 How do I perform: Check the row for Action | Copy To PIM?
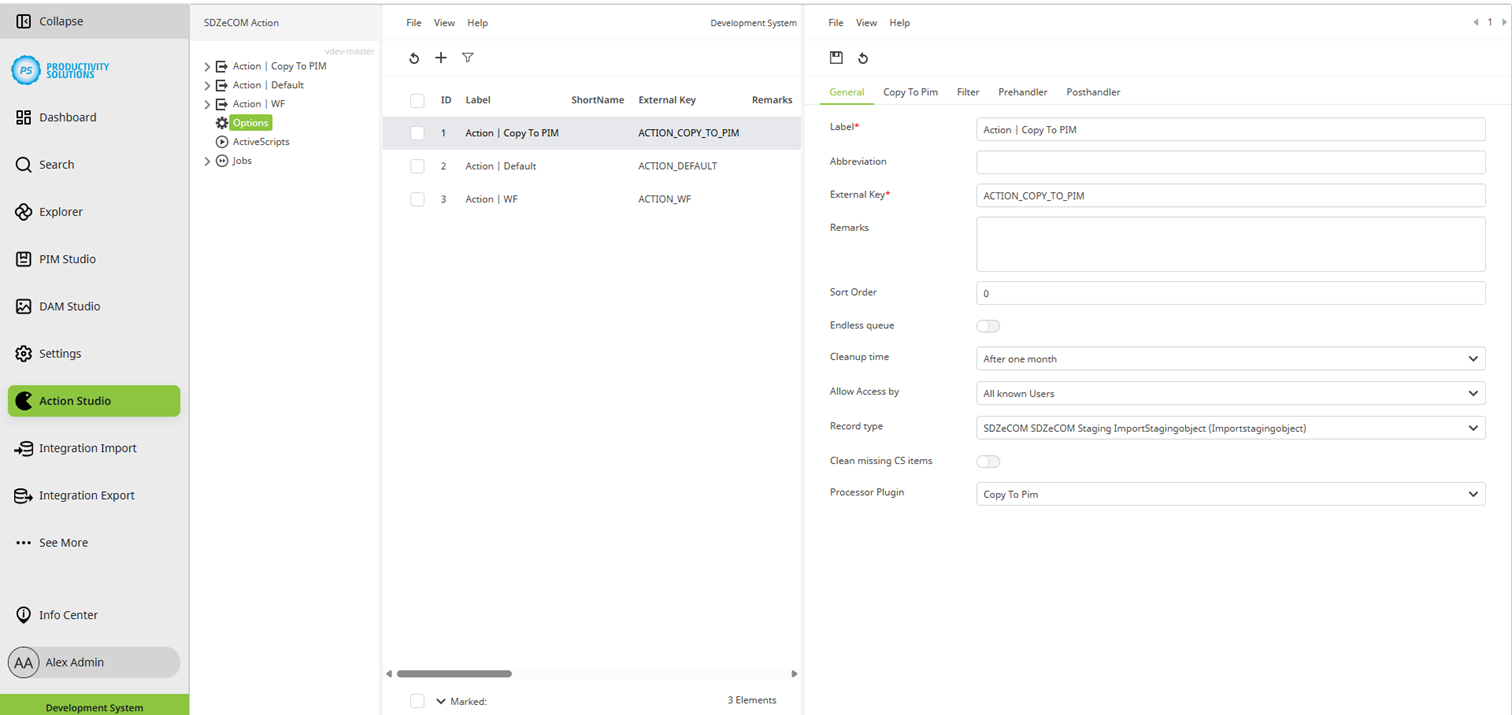pos(417,133)
